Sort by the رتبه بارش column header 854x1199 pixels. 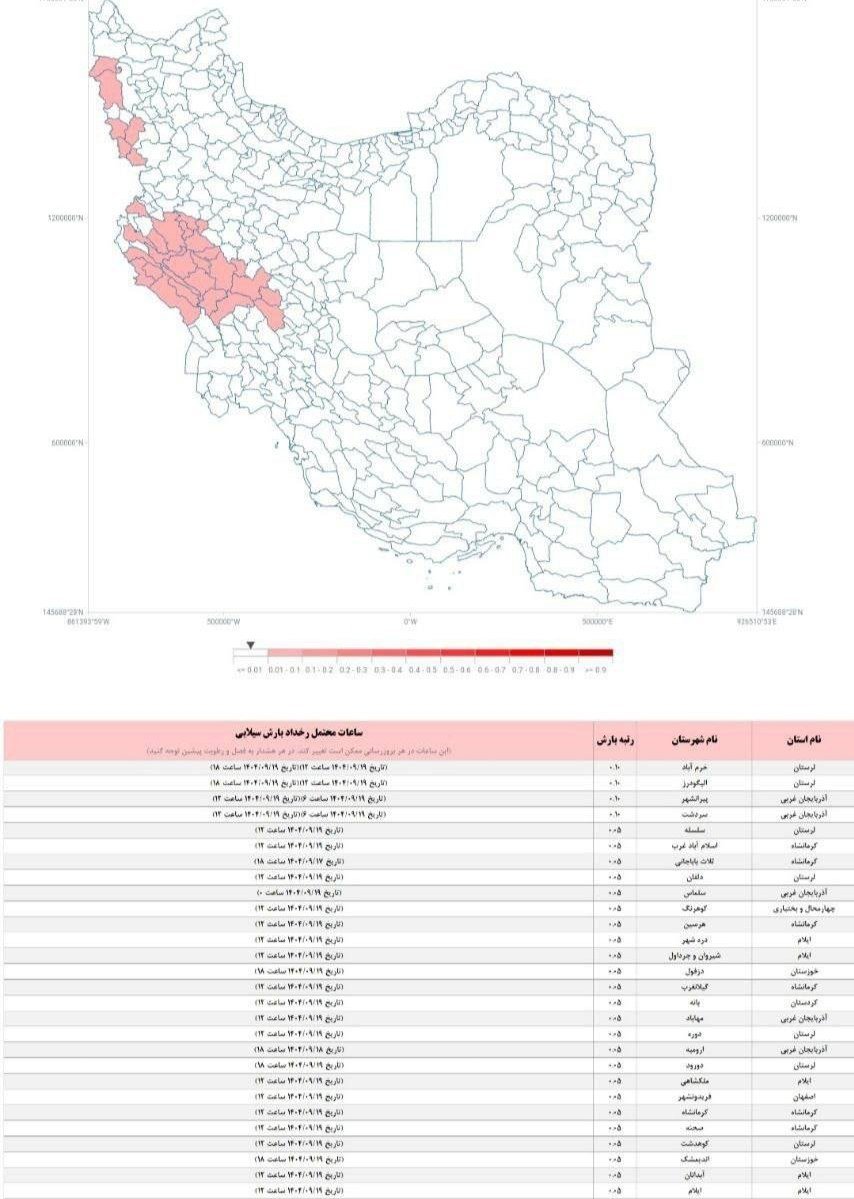[x=615, y=739]
